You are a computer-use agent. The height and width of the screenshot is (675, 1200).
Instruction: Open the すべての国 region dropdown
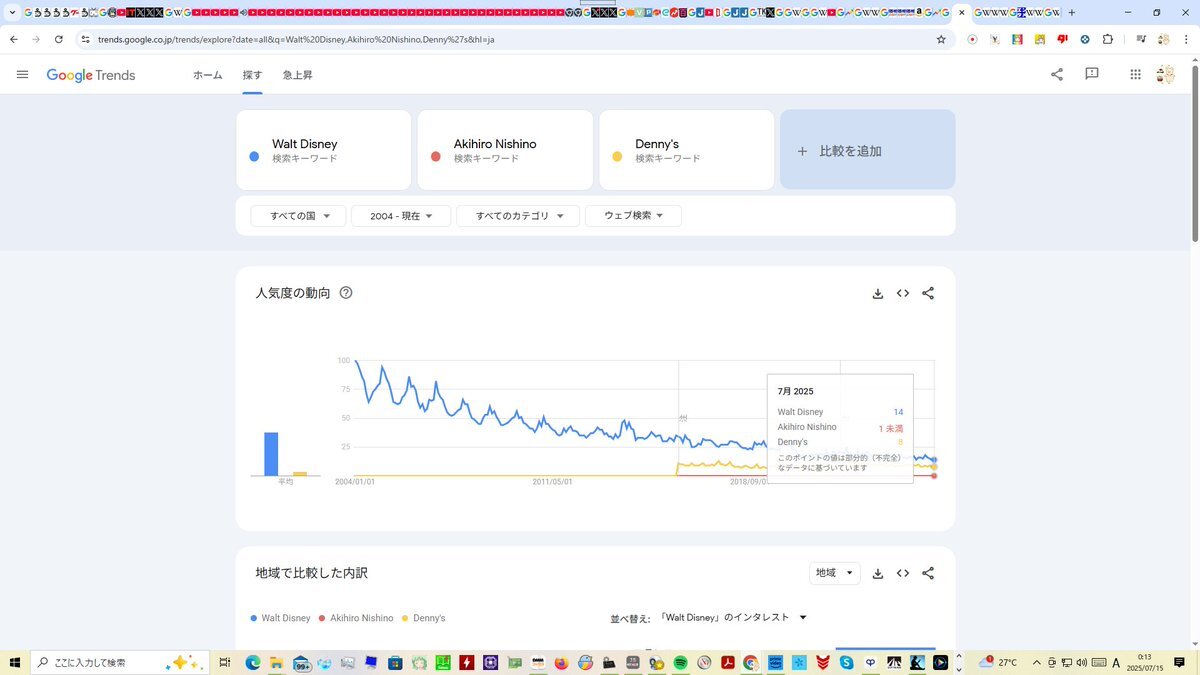(299, 216)
